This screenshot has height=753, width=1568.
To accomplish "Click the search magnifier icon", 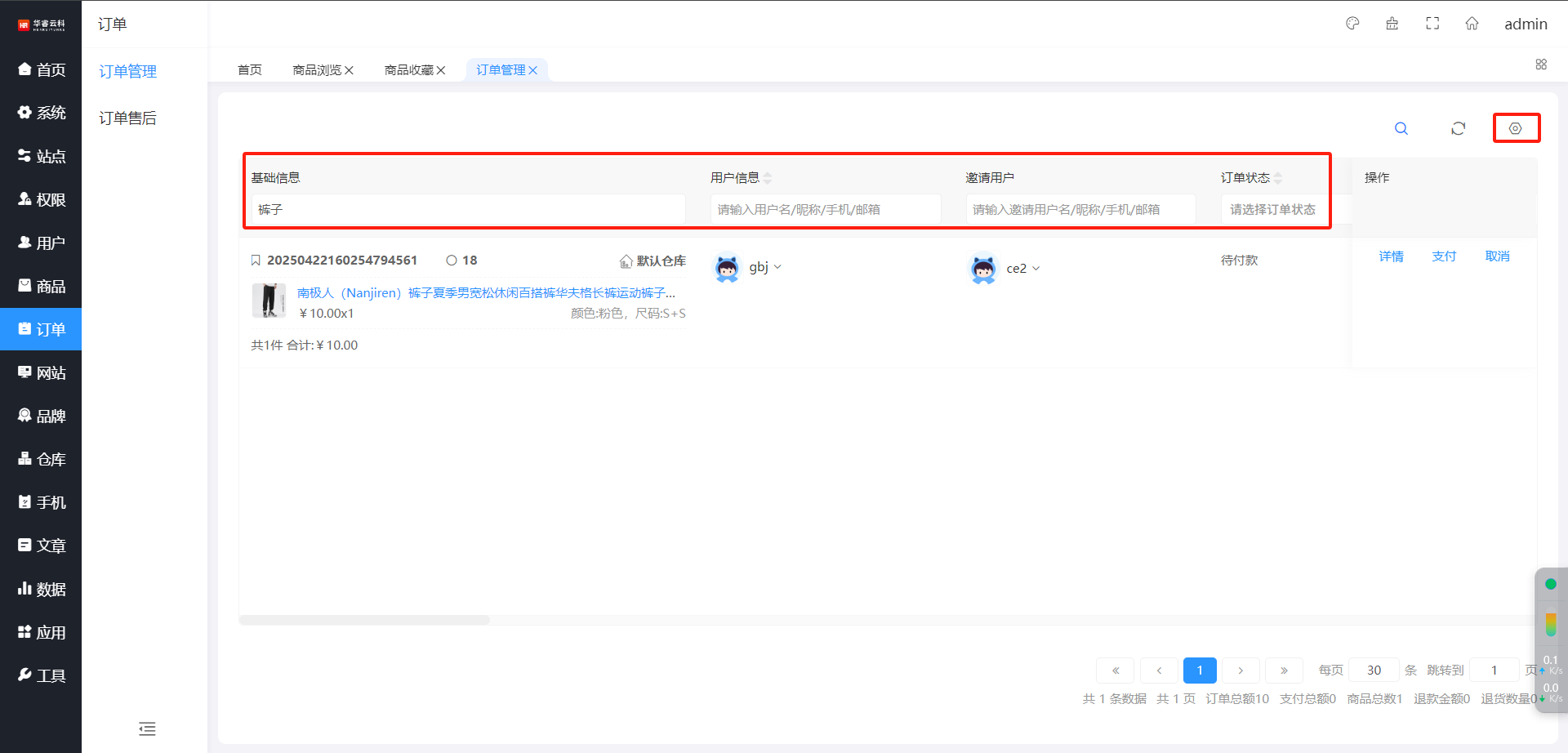I will click(x=1401, y=128).
